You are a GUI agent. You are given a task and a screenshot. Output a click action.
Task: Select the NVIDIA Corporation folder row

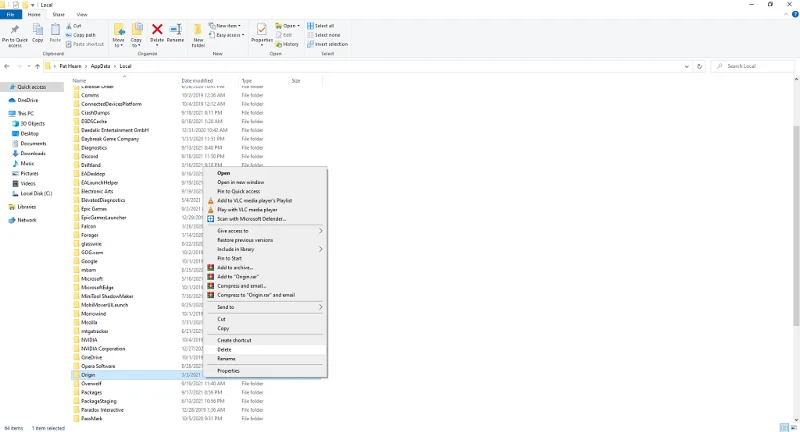pyautogui.click(x=138, y=349)
